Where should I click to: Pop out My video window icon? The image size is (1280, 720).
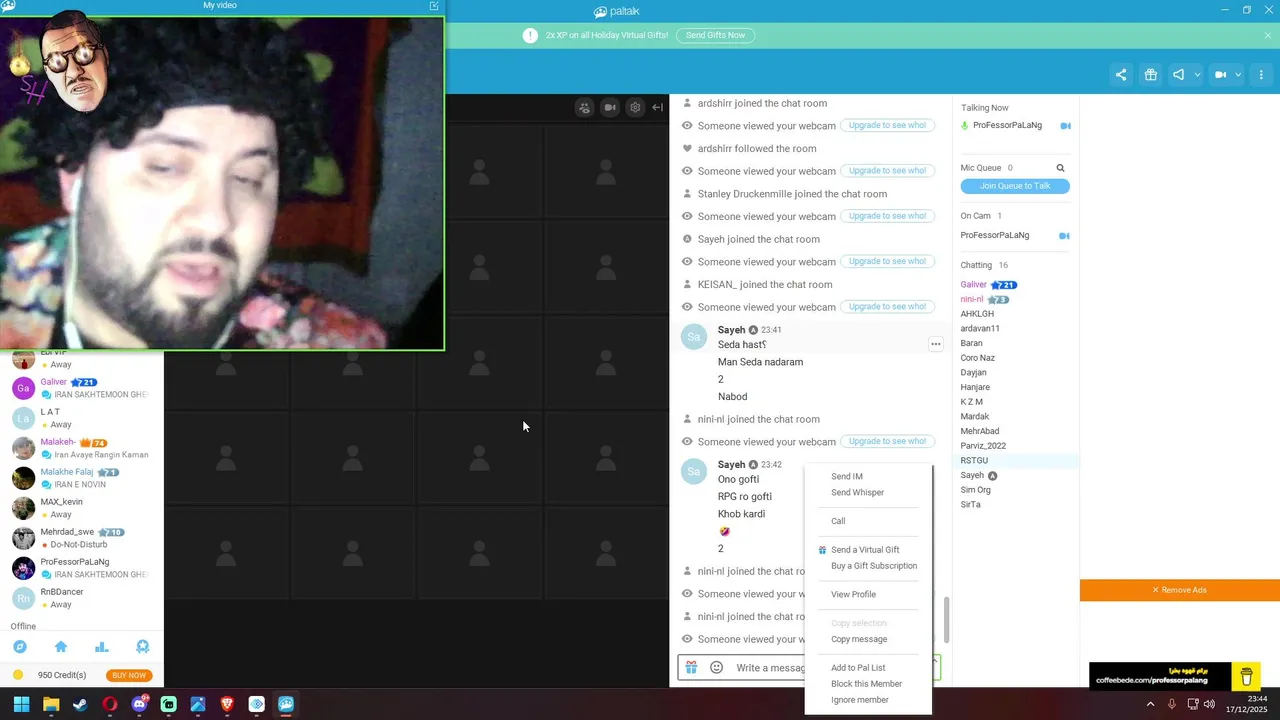click(x=434, y=6)
